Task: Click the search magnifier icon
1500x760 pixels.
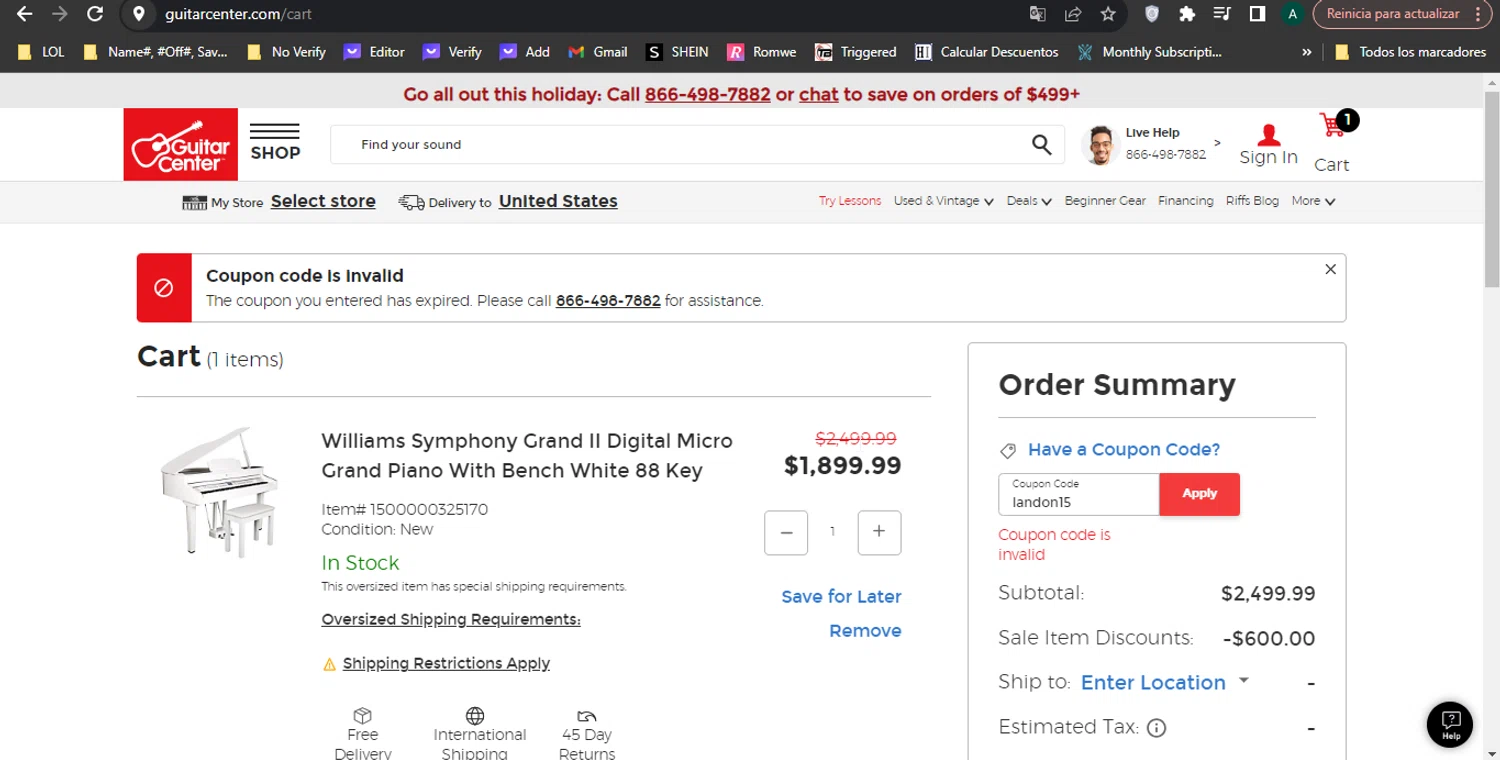Action: click(1041, 145)
